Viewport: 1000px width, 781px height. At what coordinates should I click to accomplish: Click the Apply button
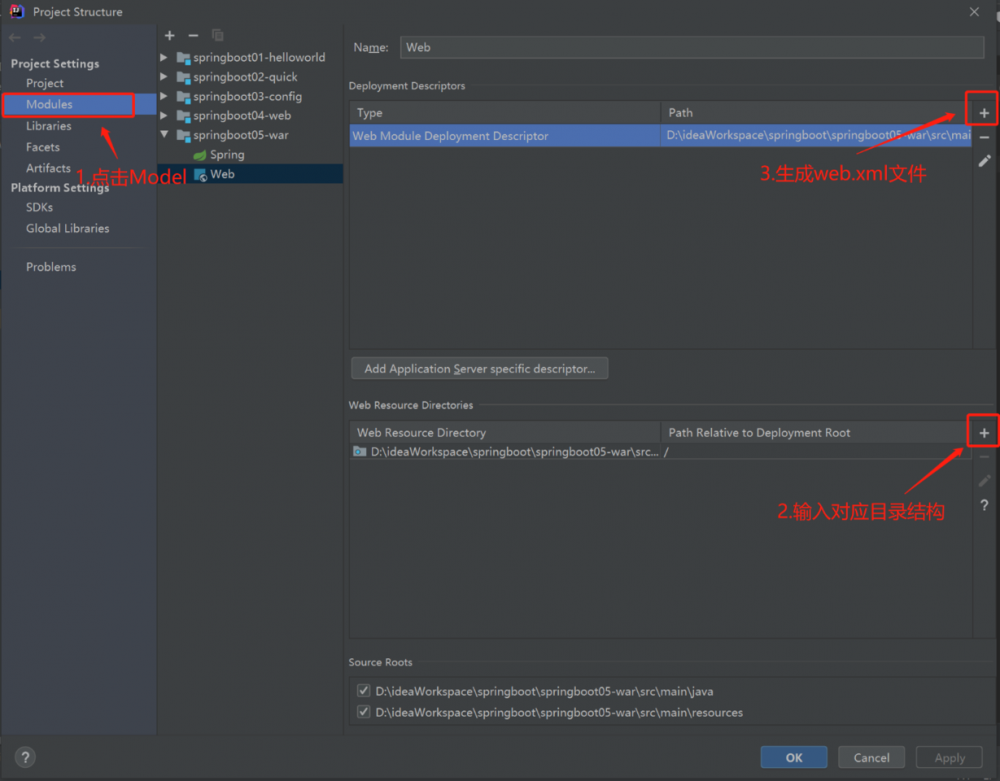click(949, 757)
